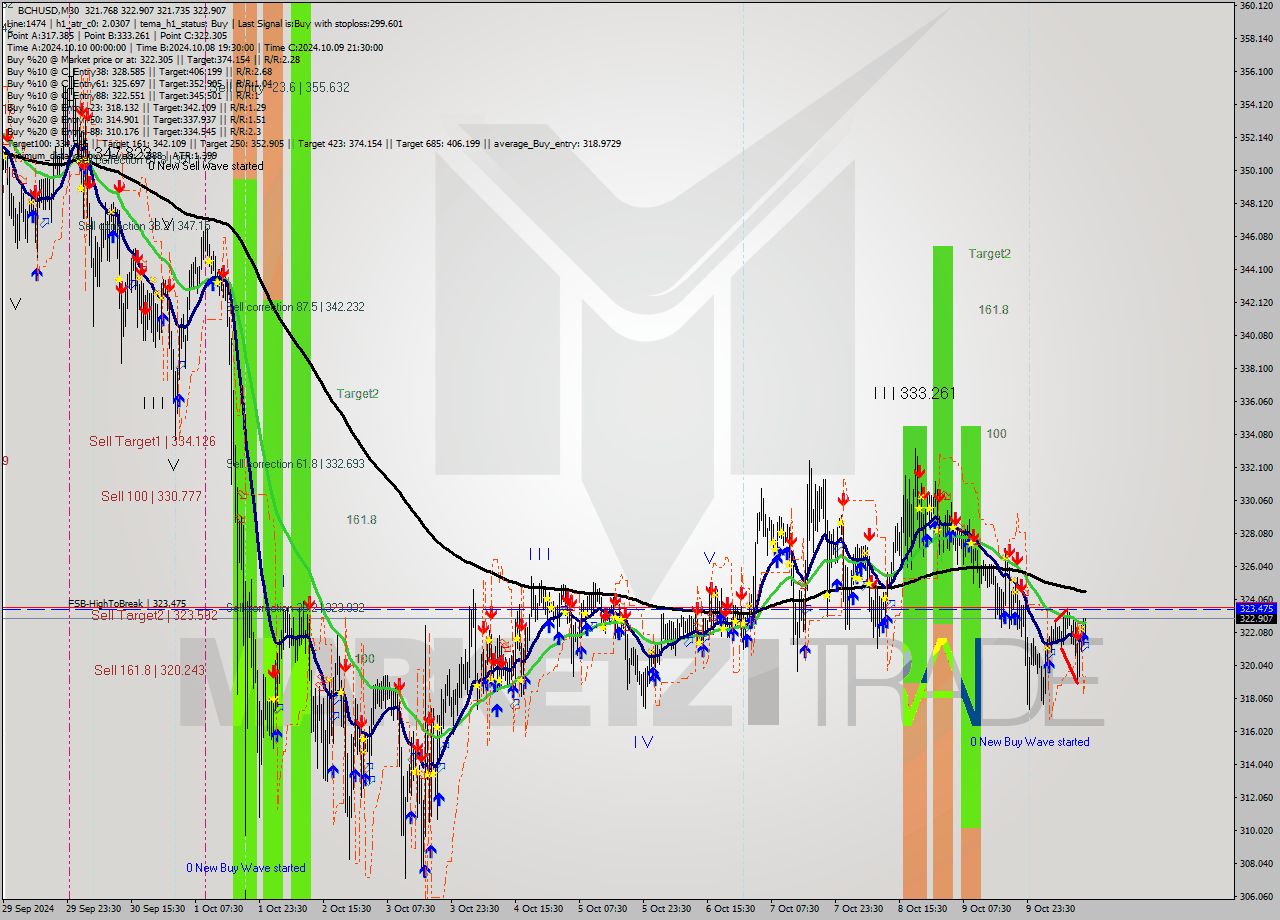The image size is (1280, 920).
Task: Click the 'Sell 100 | 330.777' label
Action: [151, 496]
